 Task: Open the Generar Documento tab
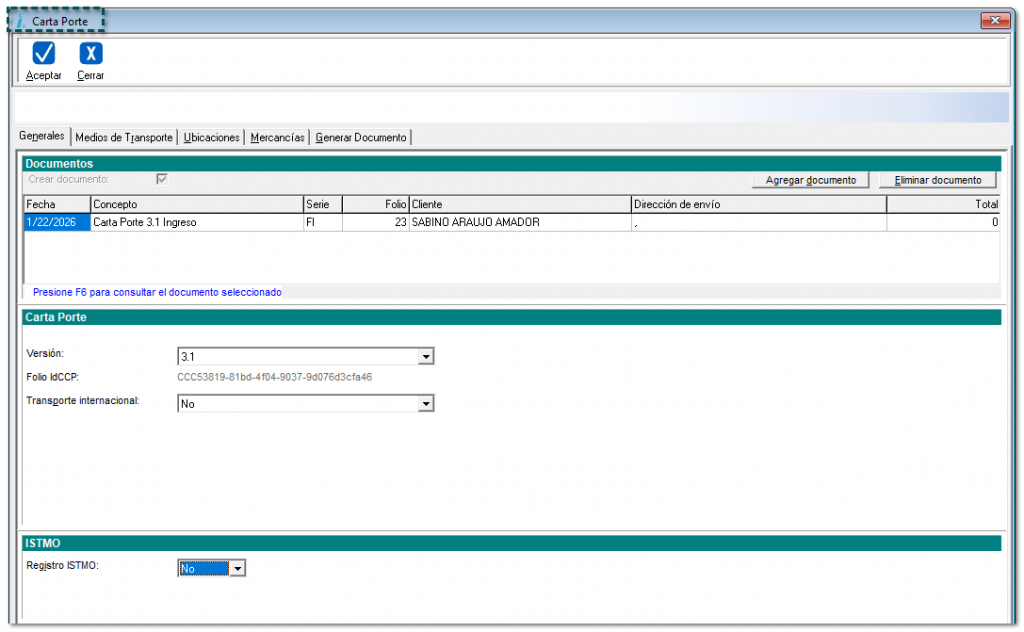click(361, 138)
